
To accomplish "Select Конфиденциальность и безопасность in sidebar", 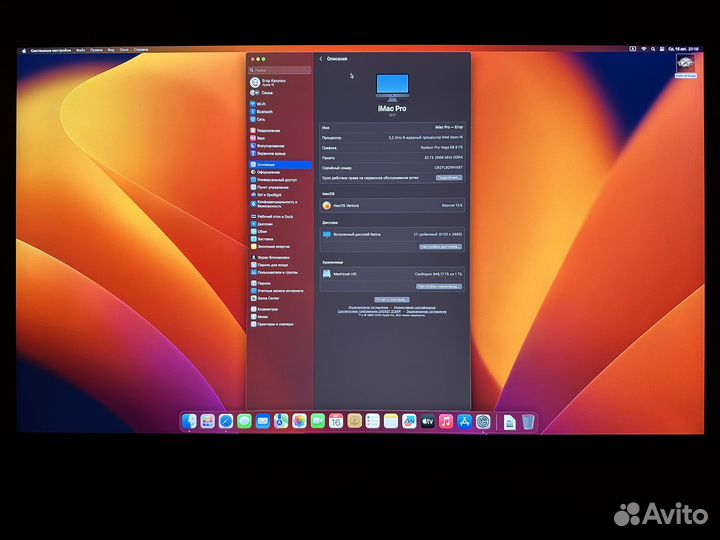I will 274,204.
